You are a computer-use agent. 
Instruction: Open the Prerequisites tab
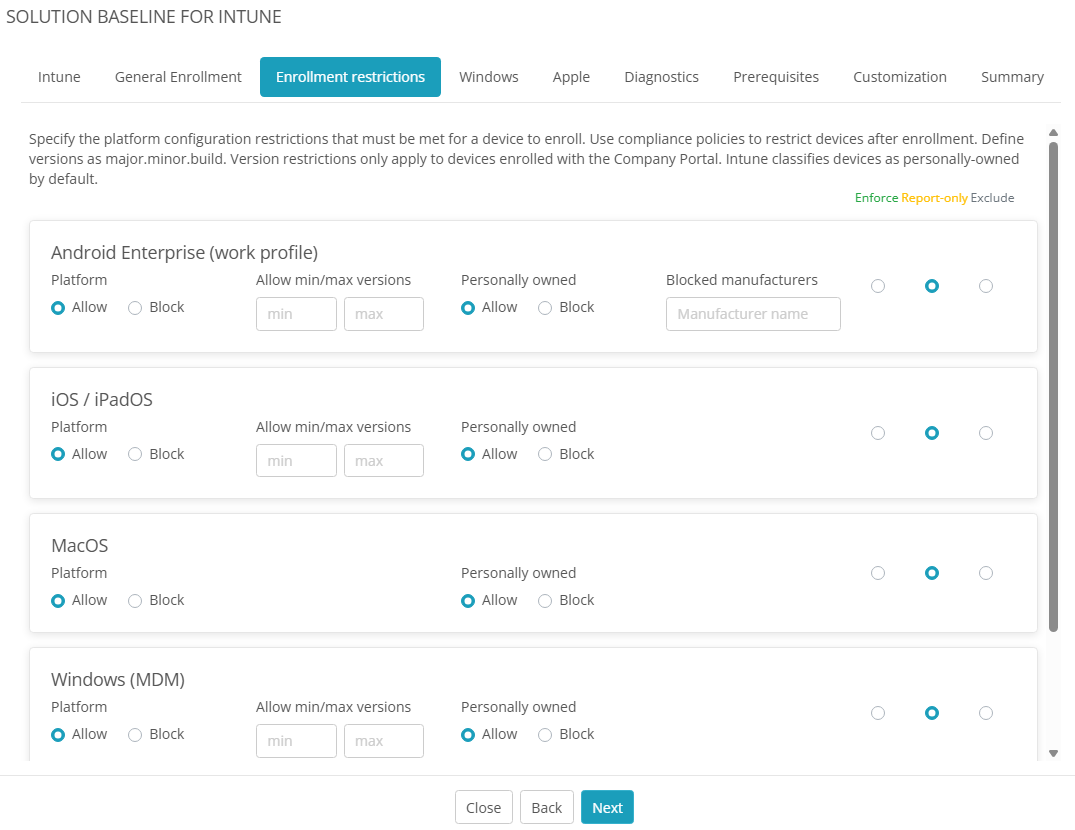776,77
